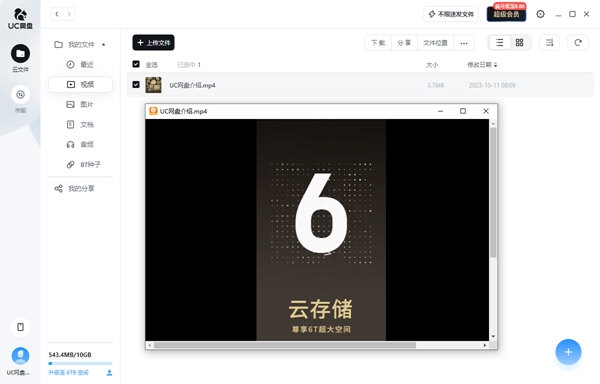
Task: Close the UC网盘介绍.mp4 player window
Action: (x=486, y=111)
